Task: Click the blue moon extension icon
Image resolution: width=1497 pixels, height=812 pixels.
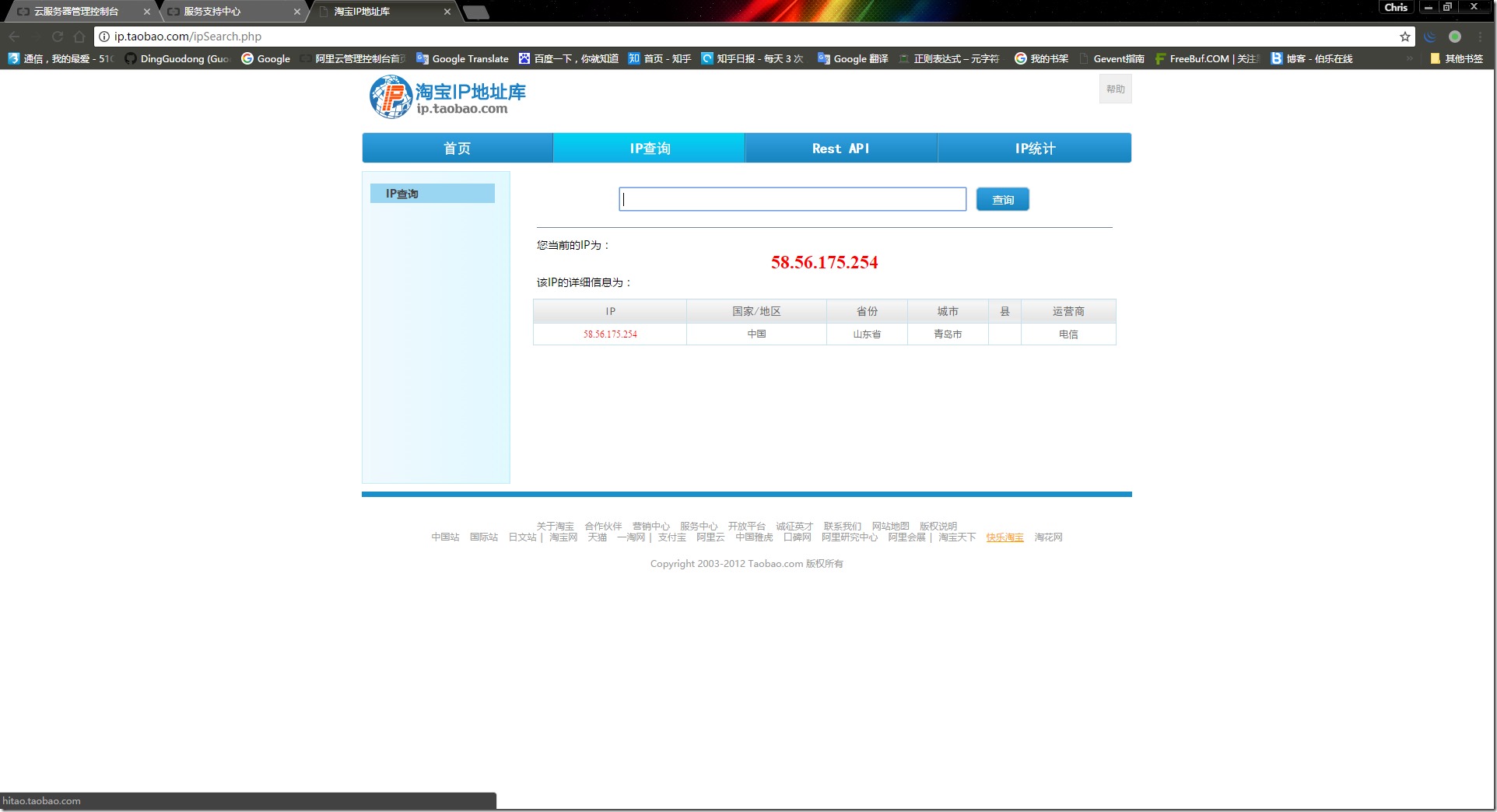Action: [1430, 37]
